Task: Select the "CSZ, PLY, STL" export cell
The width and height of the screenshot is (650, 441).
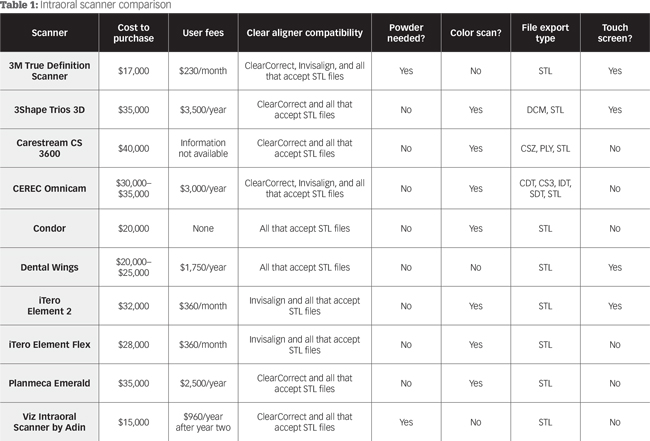Action: tap(544, 148)
